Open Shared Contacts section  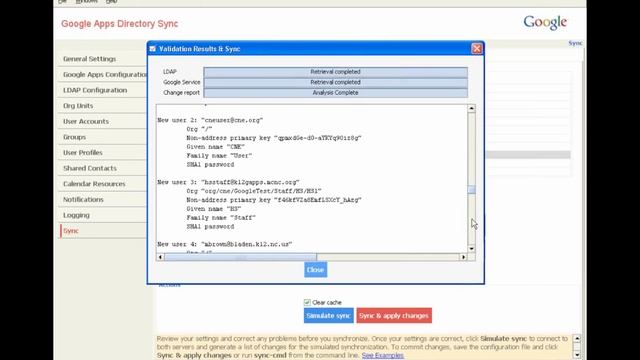coord(90,168)
